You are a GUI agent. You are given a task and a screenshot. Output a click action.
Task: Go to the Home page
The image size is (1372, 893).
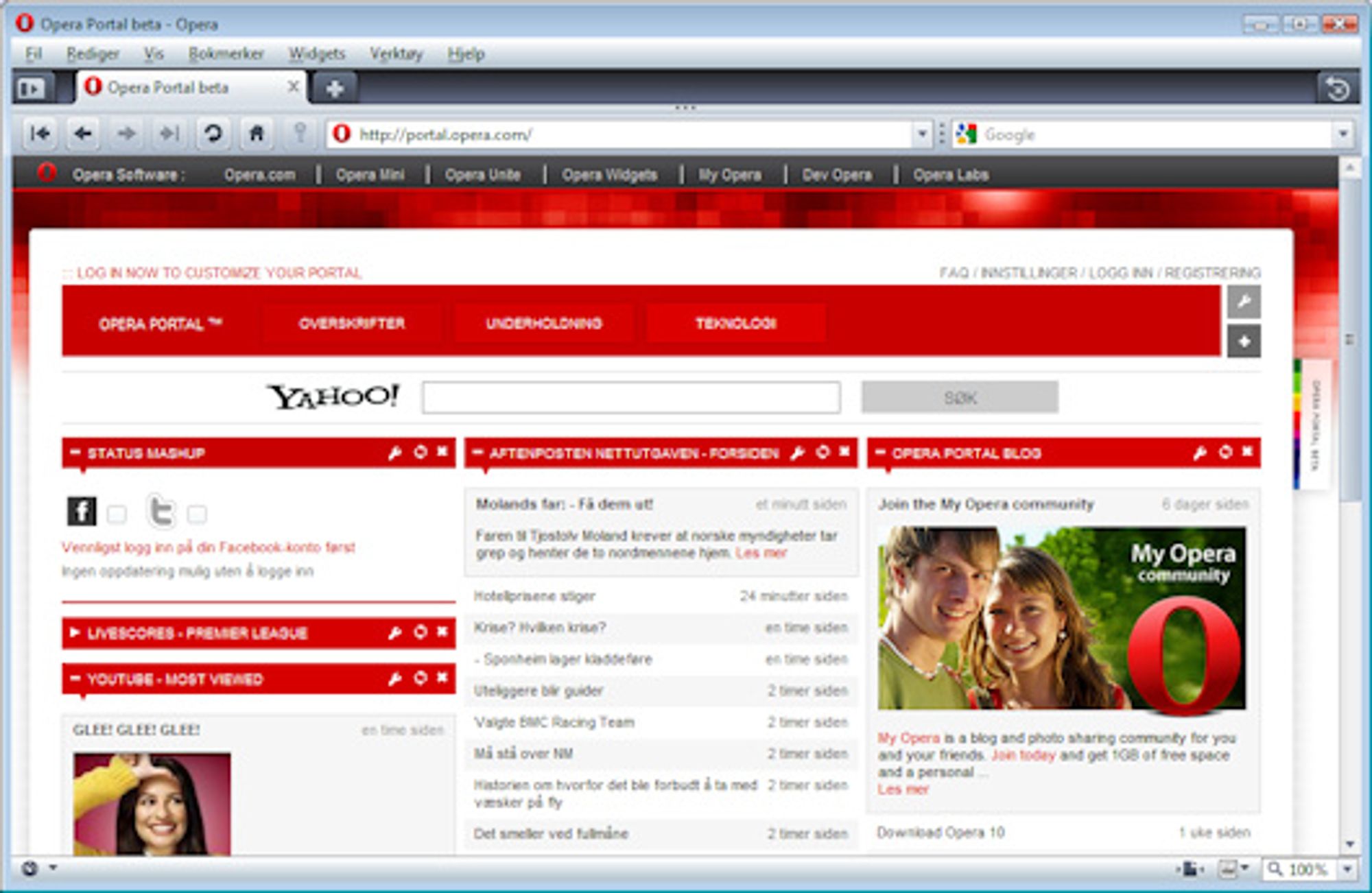click(x=256, y=134)
